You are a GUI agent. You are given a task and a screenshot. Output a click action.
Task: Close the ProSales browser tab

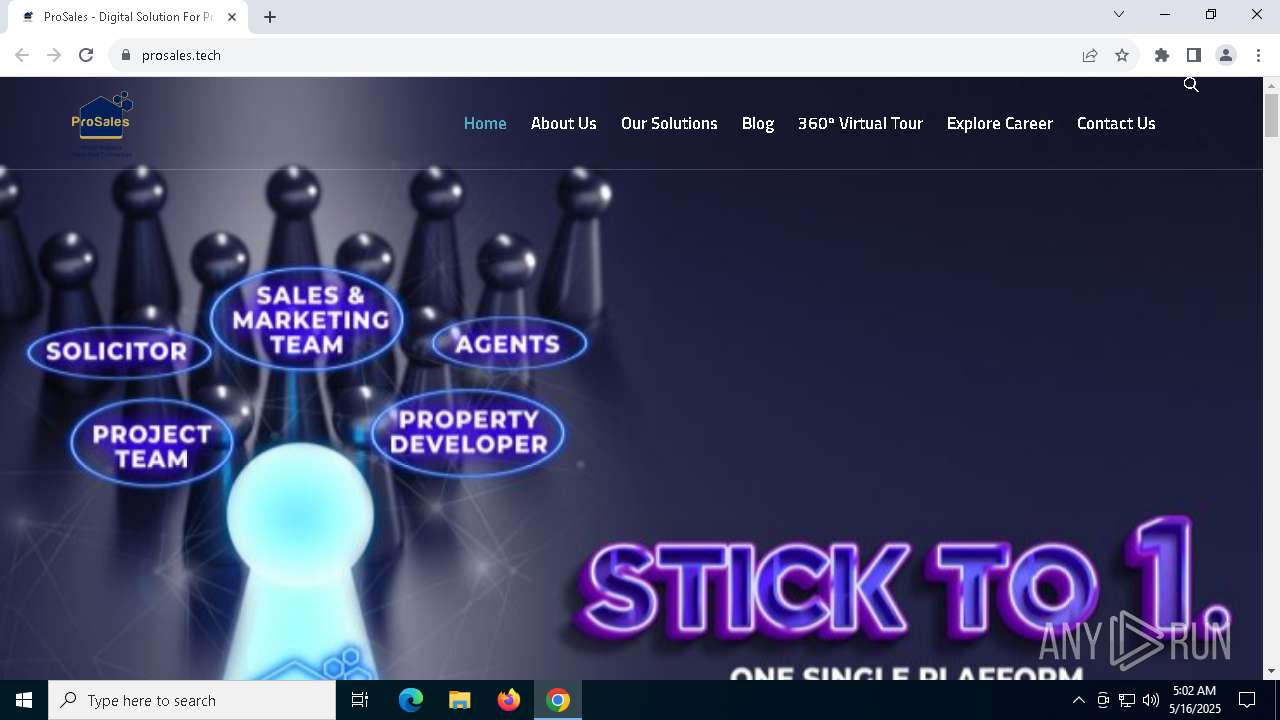tap(232, 17)
